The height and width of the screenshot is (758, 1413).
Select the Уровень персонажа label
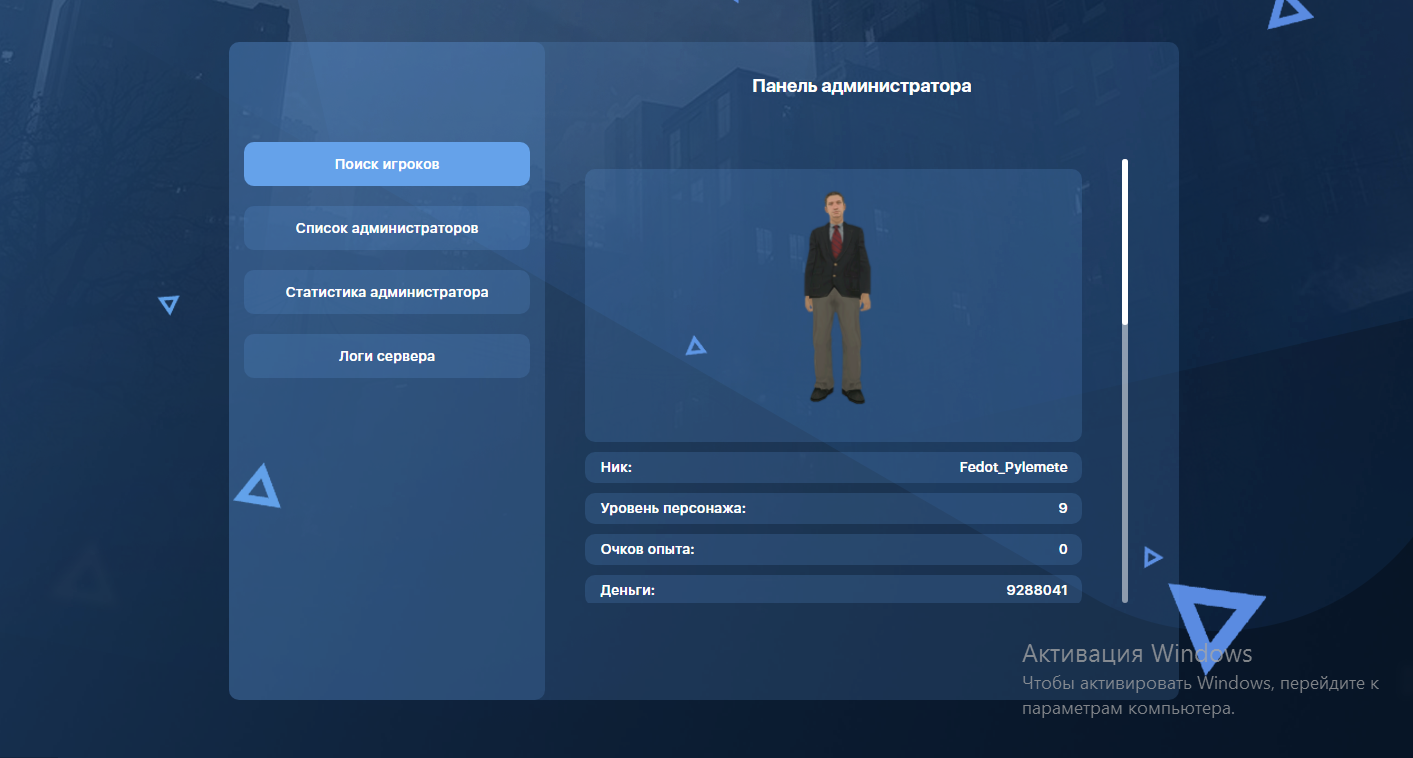(673, 508)
